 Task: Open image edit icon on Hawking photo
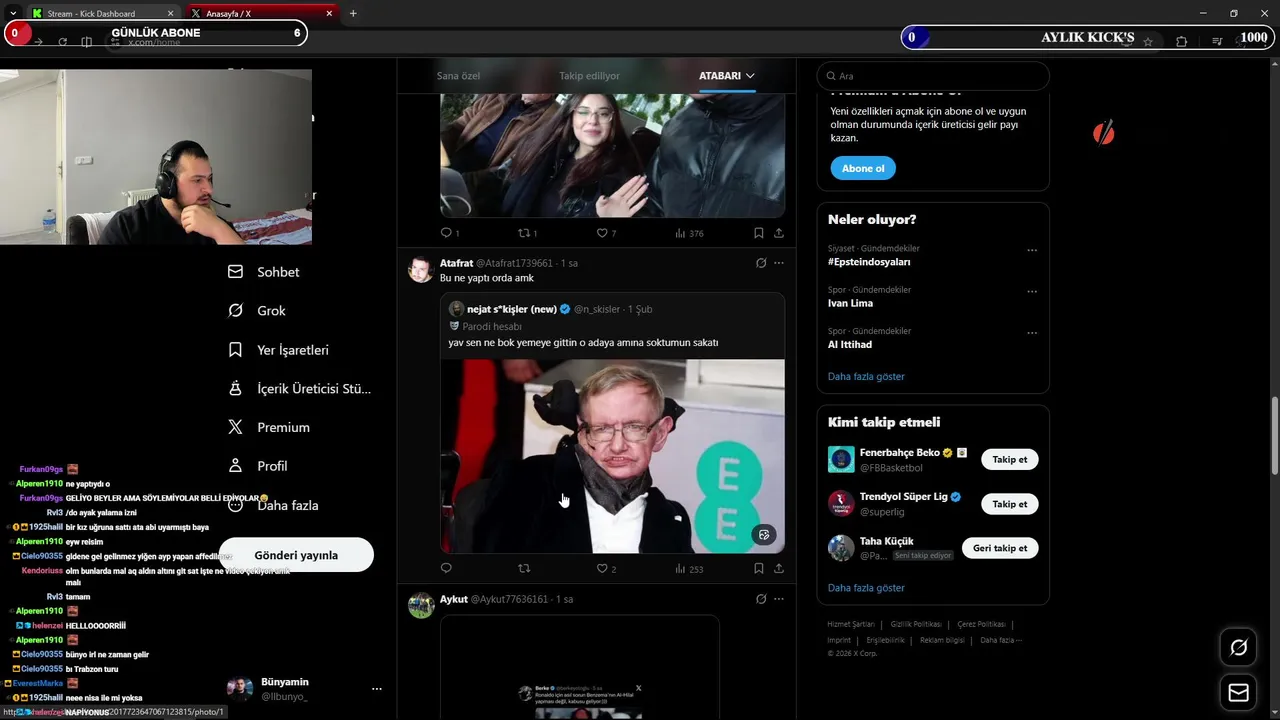pos(764,535)
